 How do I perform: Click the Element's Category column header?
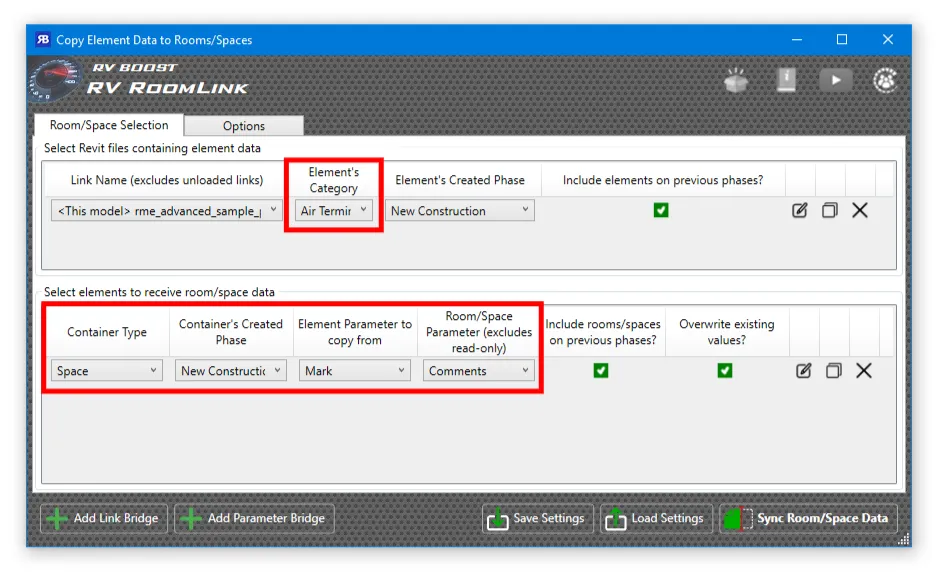coord(334,180)
